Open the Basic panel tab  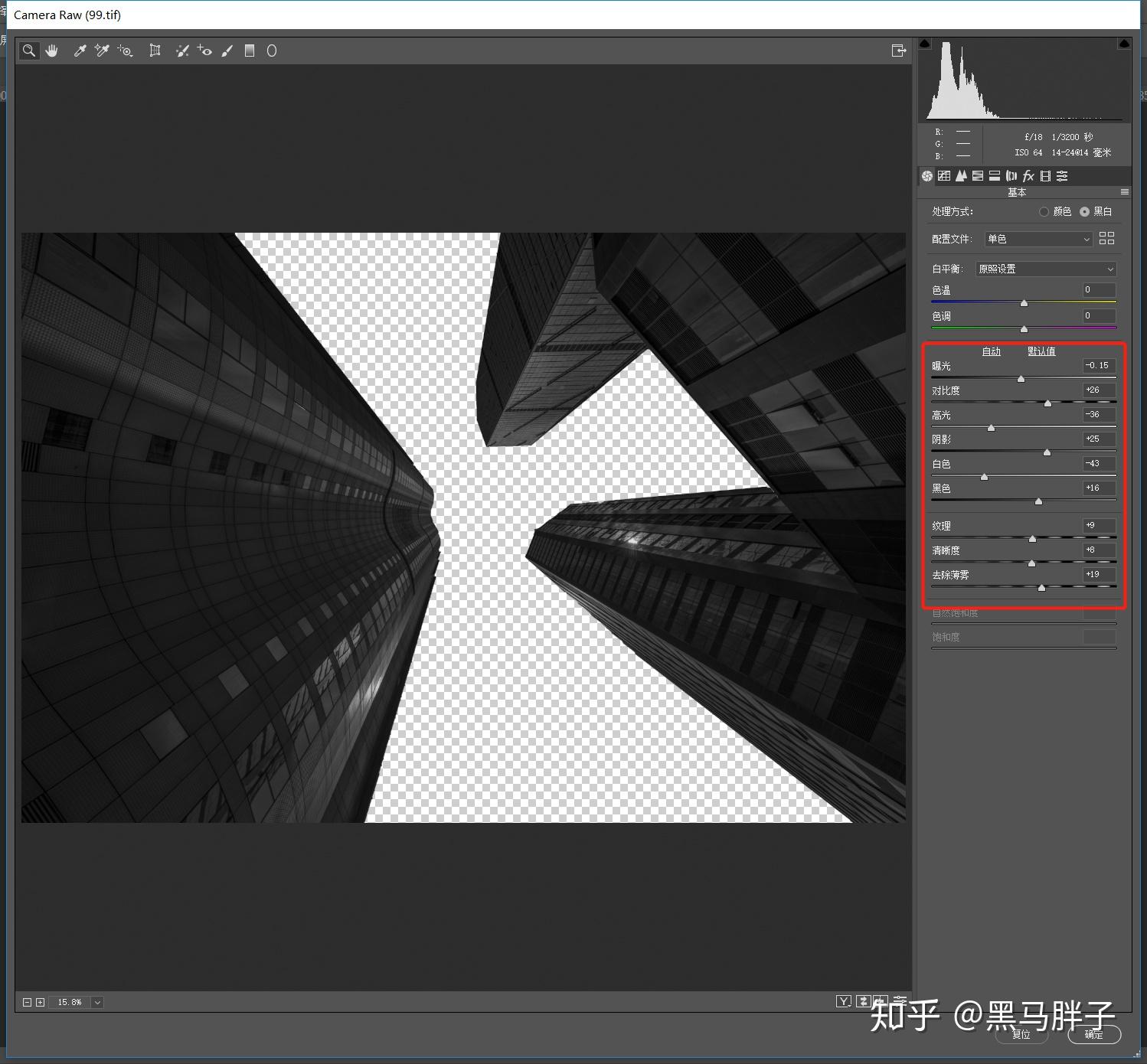click(927, 176)
